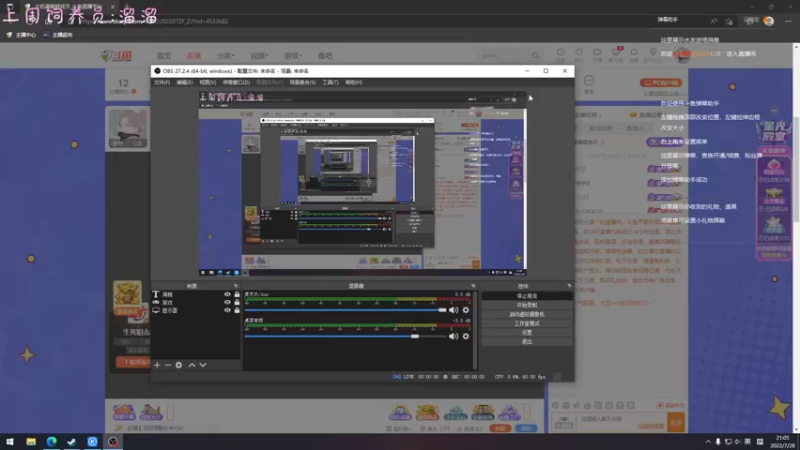Screen dimensions: 800x450
Task: Click the stop streaming button in controls
Action: (527, 296)
